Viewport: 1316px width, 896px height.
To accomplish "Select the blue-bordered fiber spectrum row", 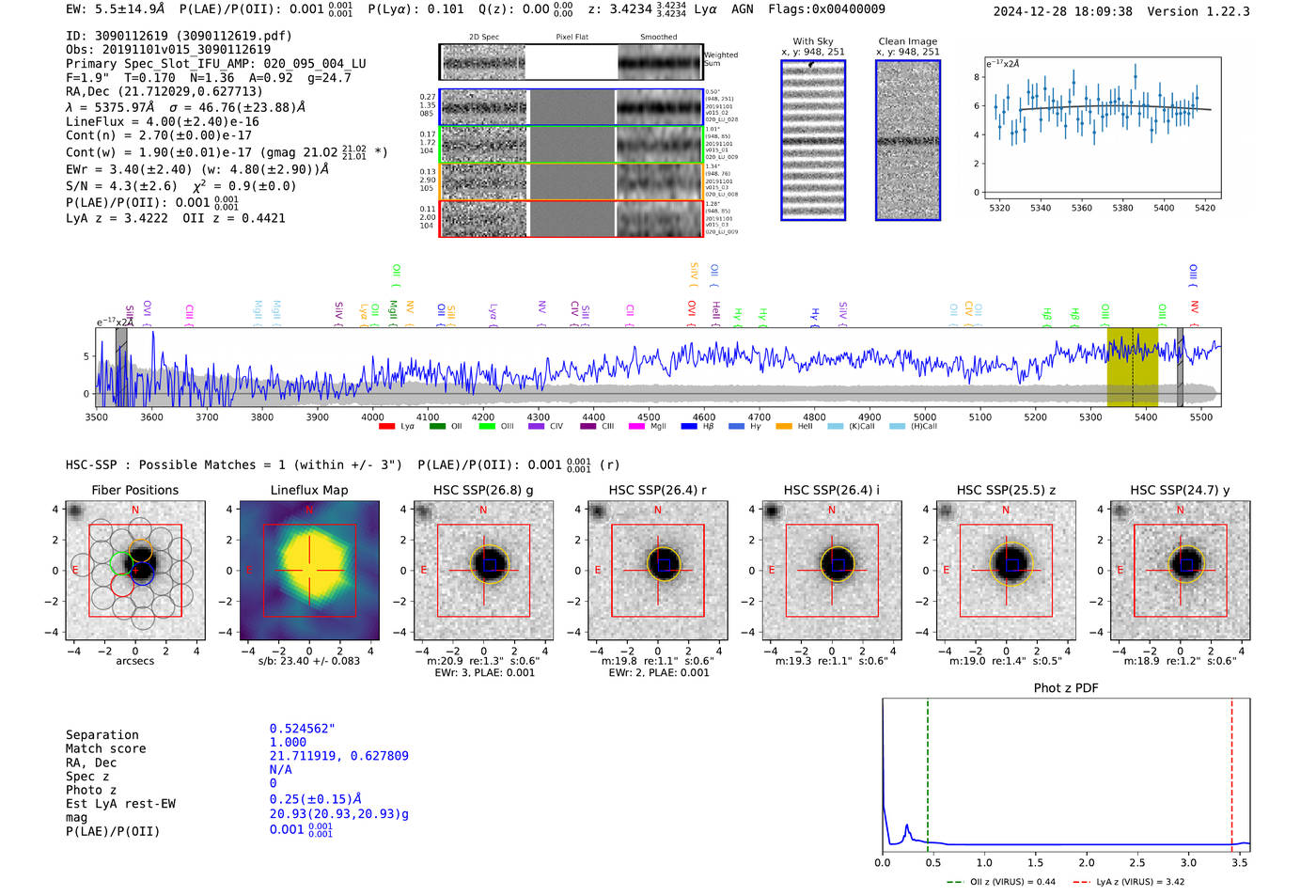I will (571, 107).
